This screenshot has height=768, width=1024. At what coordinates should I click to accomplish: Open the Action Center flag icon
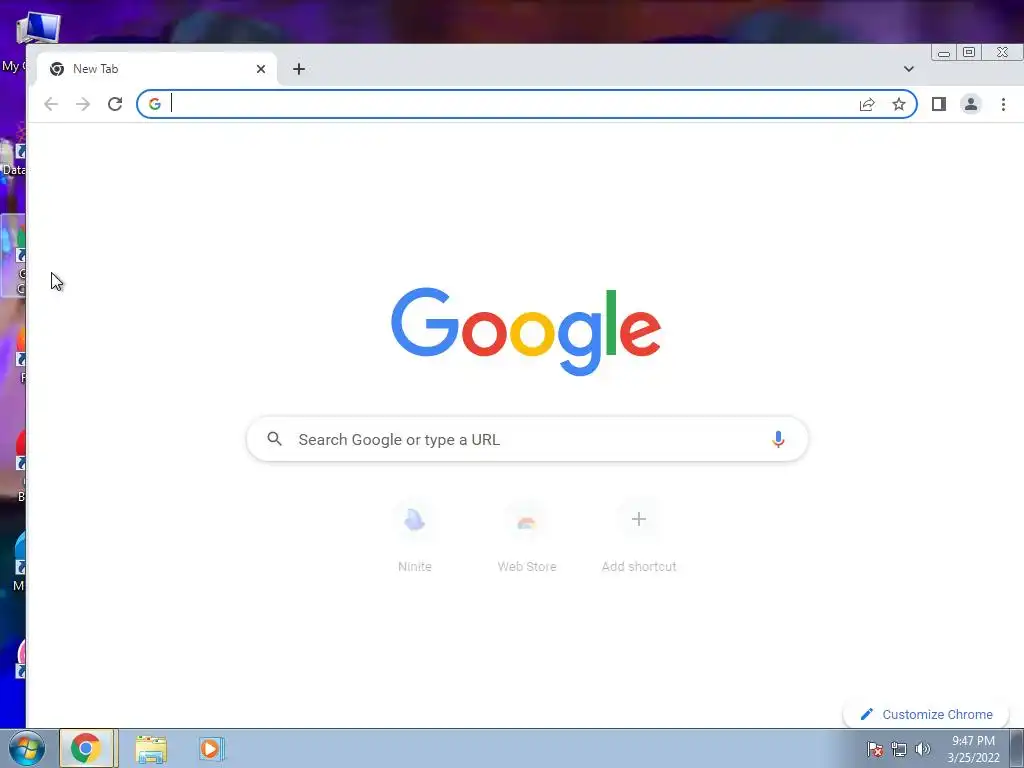coord(874,749)
